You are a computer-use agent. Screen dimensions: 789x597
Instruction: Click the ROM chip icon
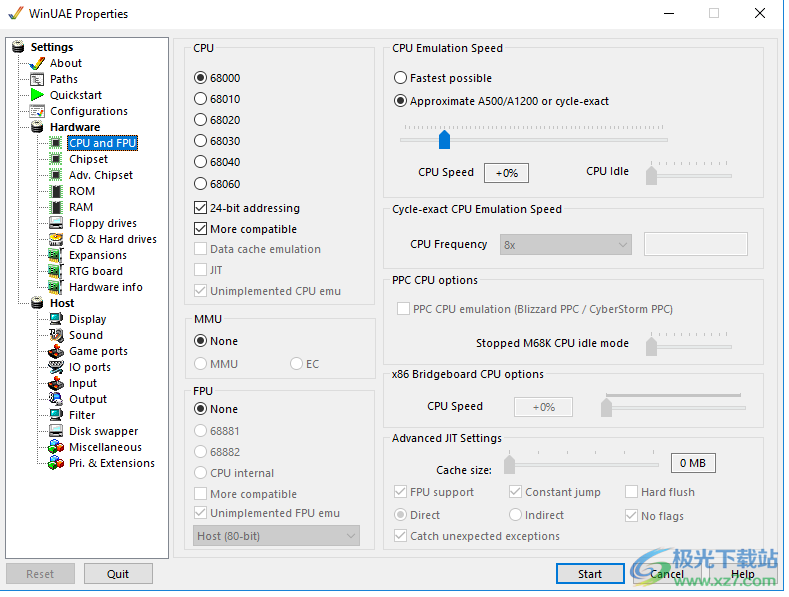(56, 192)
